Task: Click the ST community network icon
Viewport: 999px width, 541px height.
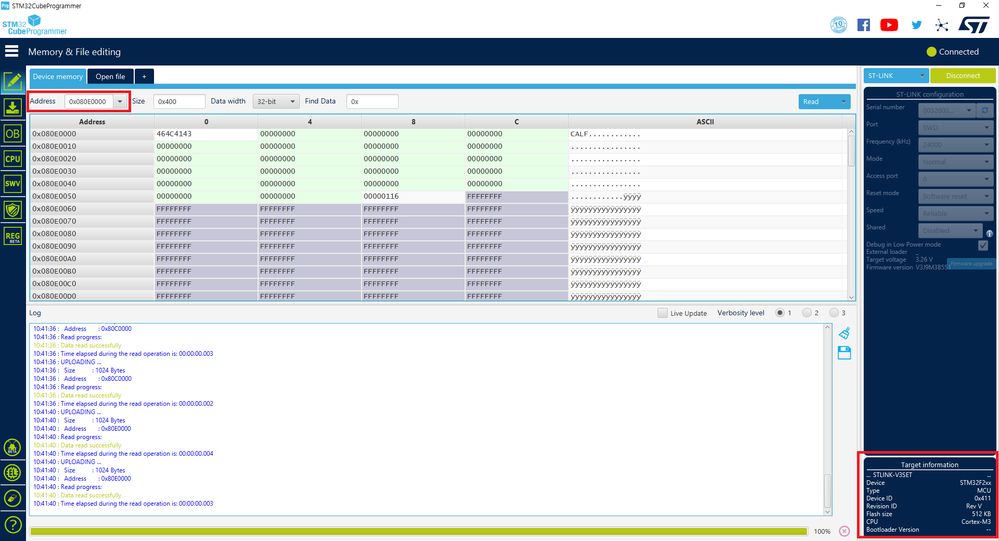Action: click(942, 25)
